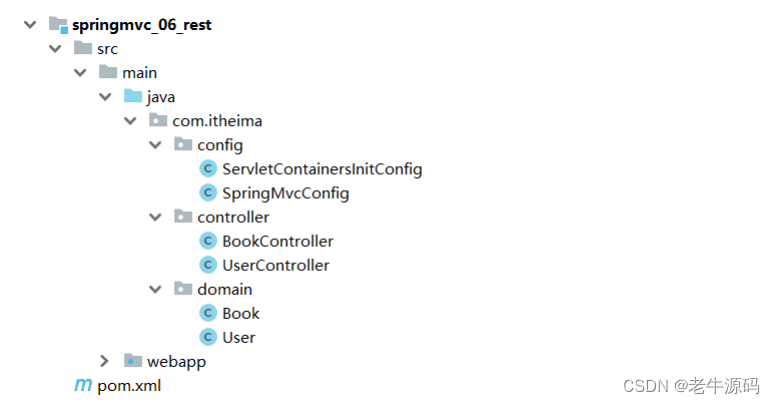Image resolution: width=775 pixels, height=404 pixels.
Task: Click the Book class icon
Action: pos(208,314)
